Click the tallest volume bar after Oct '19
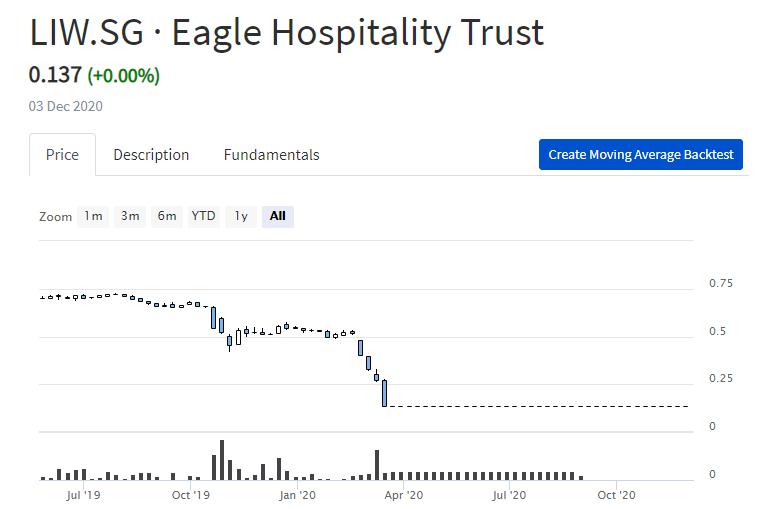The width and height of the screenshot is (778, 509). pos(222,460)
